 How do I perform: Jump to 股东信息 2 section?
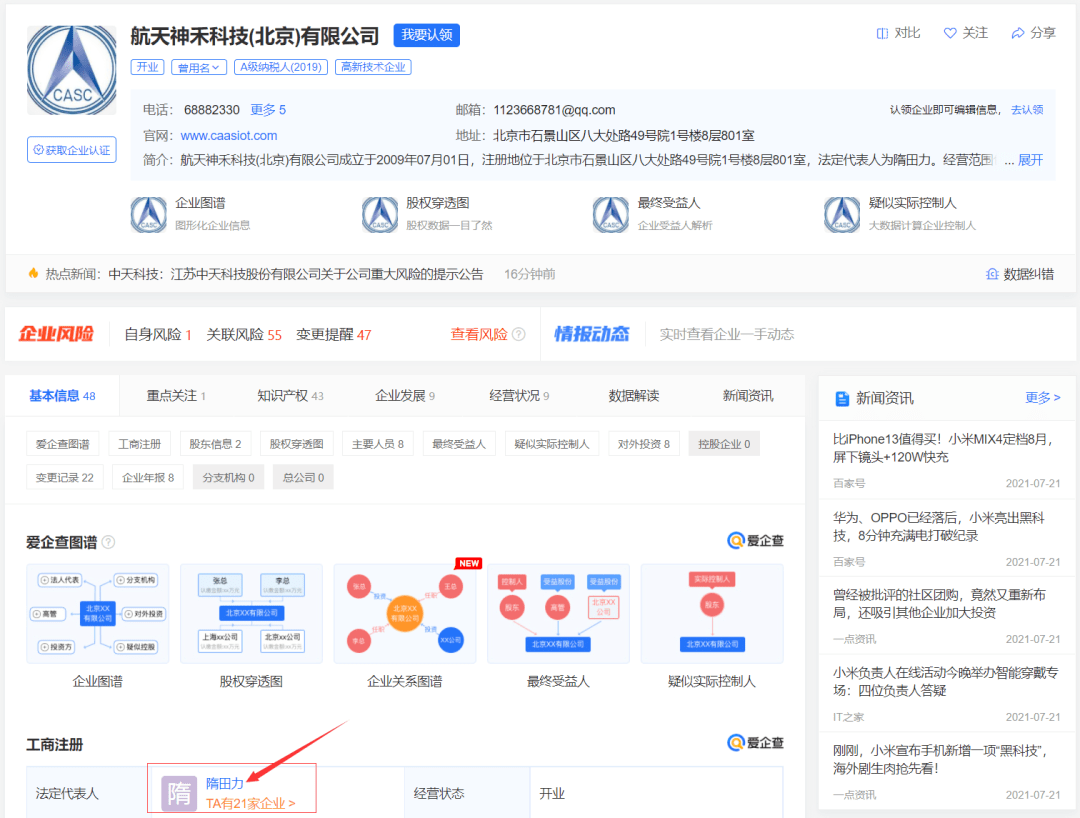point(216,444)
